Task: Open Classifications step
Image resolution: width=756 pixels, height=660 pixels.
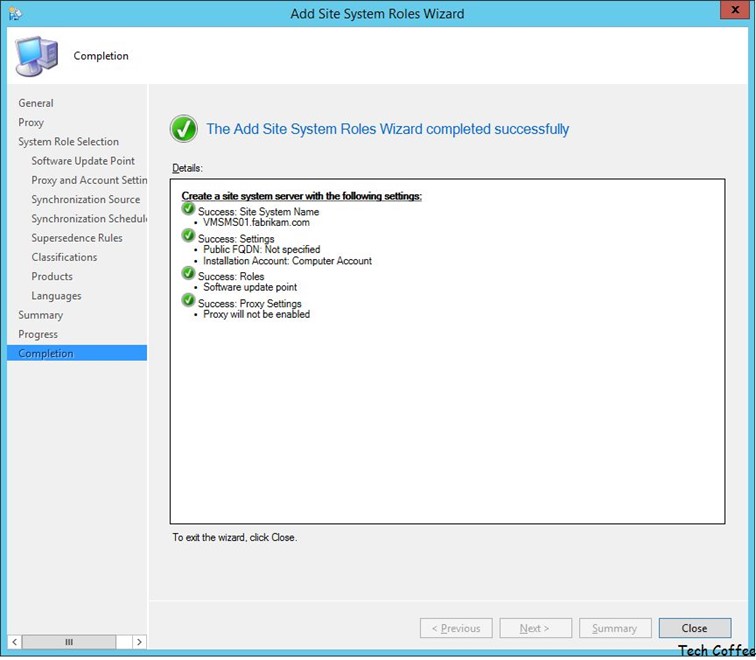Action: tap(64, 257)
